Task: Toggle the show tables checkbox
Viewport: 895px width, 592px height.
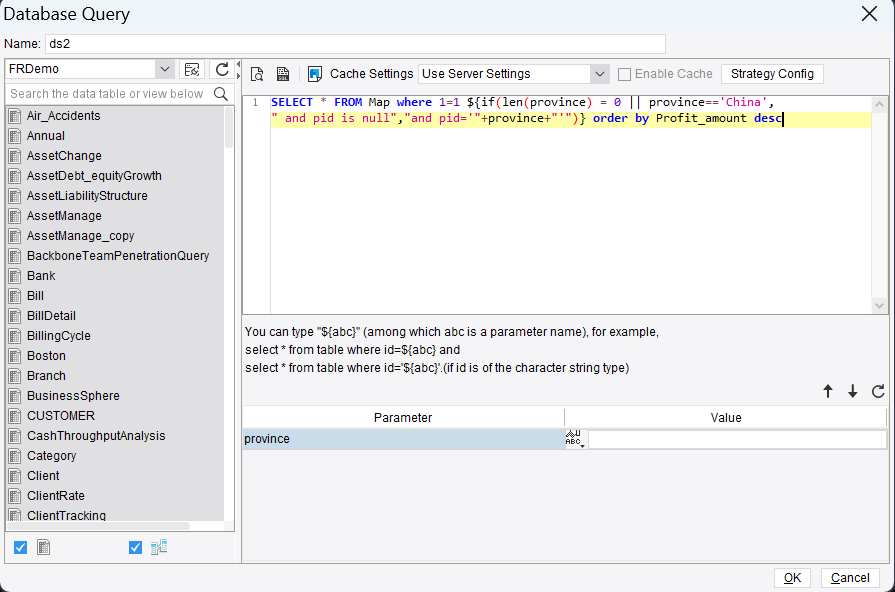Action: click(x=21, y=547)
